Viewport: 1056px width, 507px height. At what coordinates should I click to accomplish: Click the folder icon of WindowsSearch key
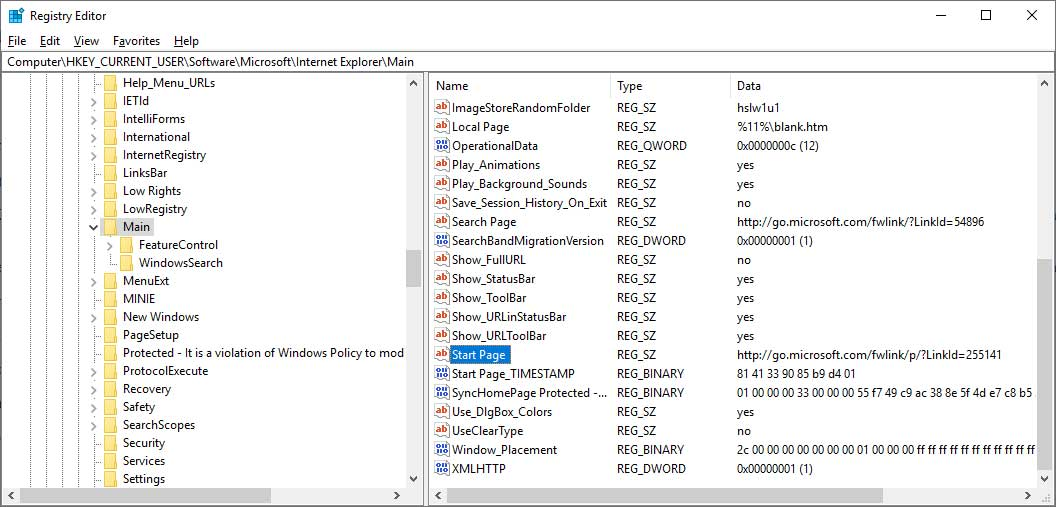pos(127,263)
